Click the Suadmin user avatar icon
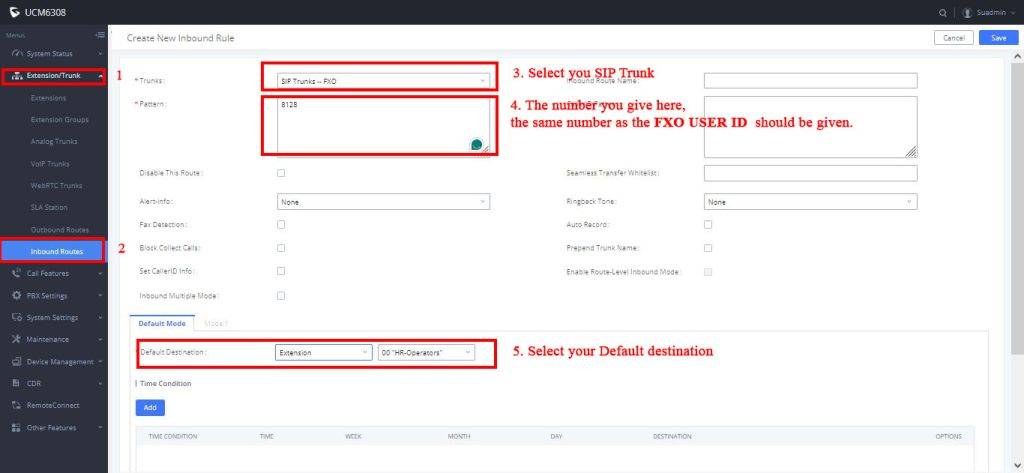Image resolution: width=1024 pixels, height=473 pixels. click(x=967, y=12)
